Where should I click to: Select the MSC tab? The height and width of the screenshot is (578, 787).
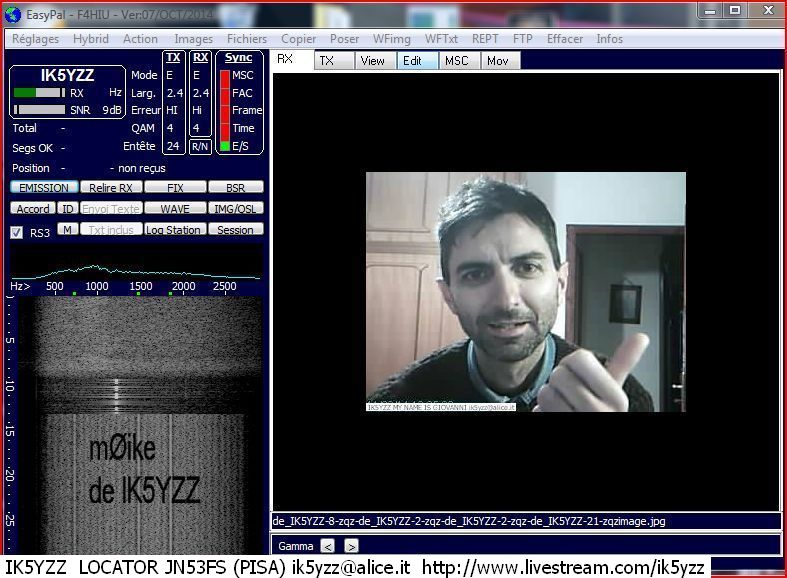click(456, 61)
